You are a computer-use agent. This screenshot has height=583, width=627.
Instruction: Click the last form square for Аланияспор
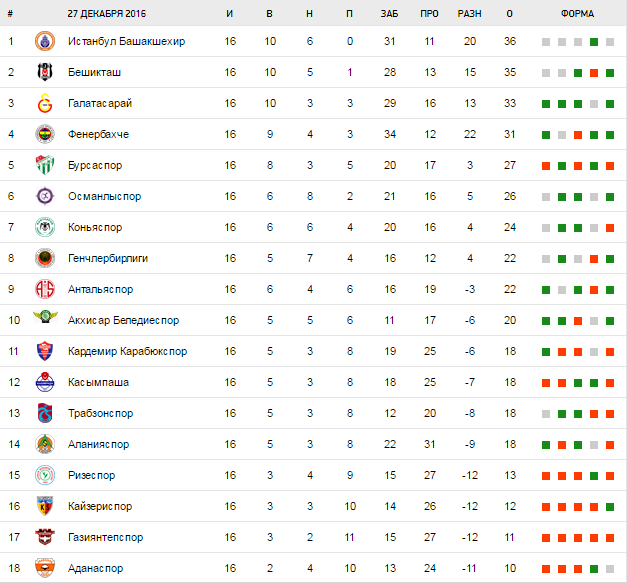[x=610, y=445]
